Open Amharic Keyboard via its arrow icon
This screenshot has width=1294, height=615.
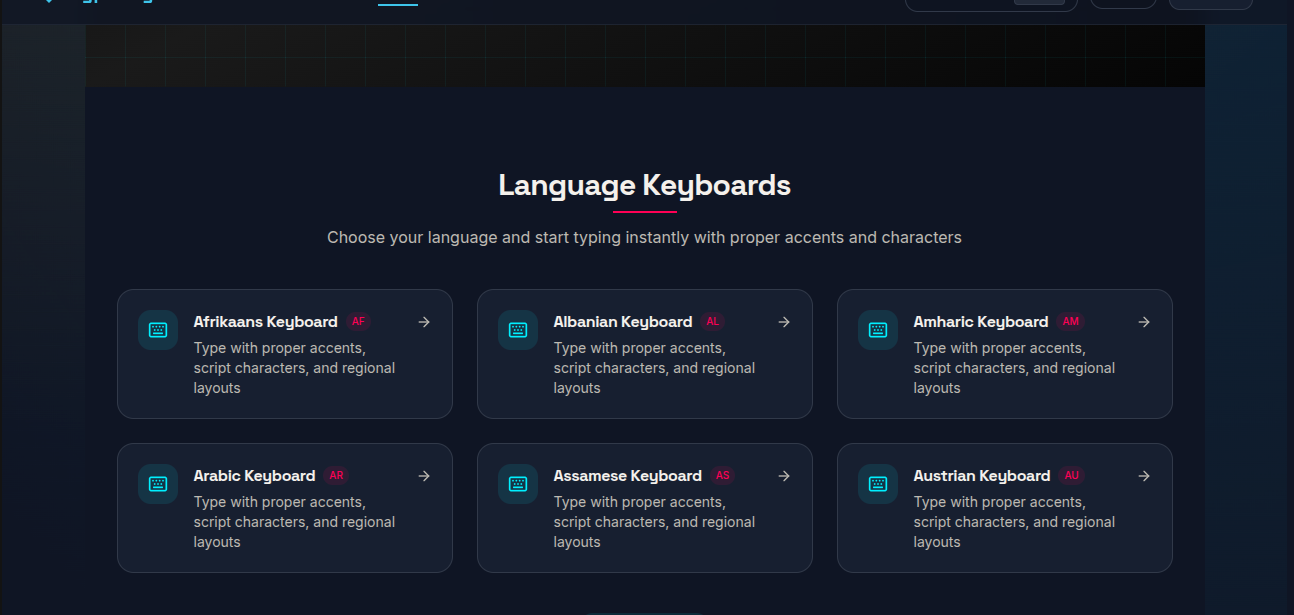pos(1144,322)
